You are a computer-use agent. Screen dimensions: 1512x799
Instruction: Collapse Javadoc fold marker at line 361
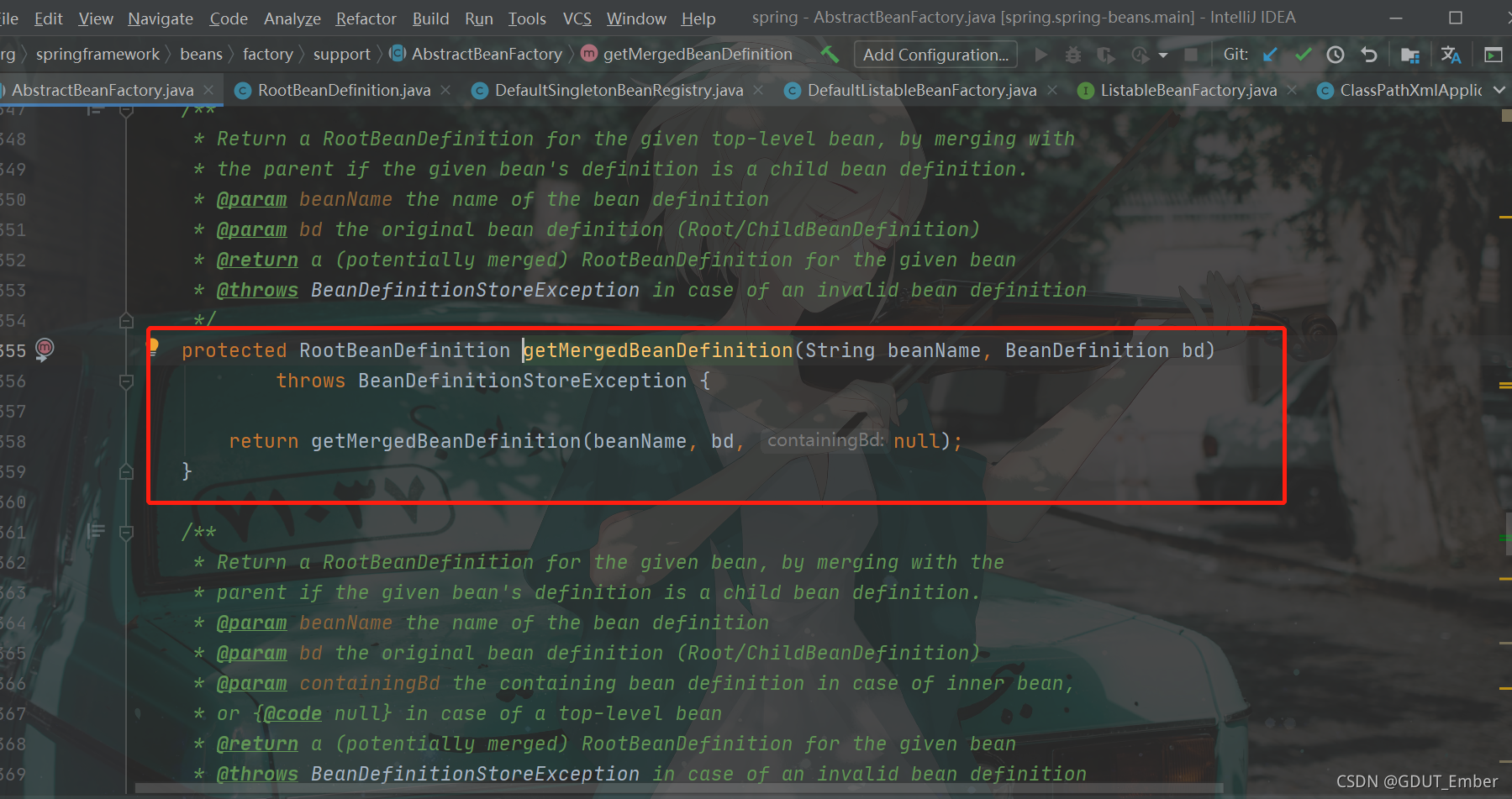click(x=126, y=532)
